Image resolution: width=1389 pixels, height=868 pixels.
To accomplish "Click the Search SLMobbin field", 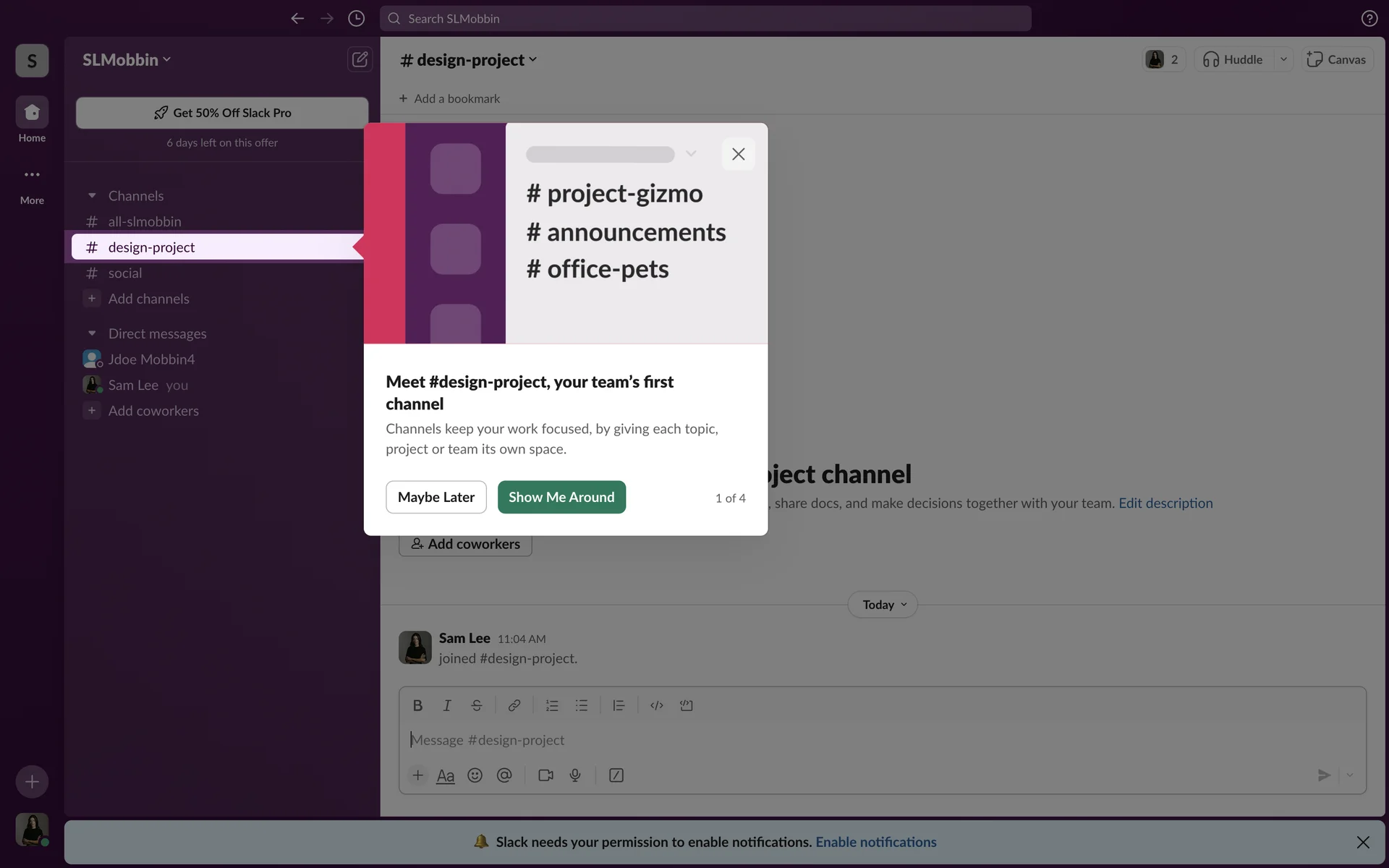I will (x=705, y=19).
